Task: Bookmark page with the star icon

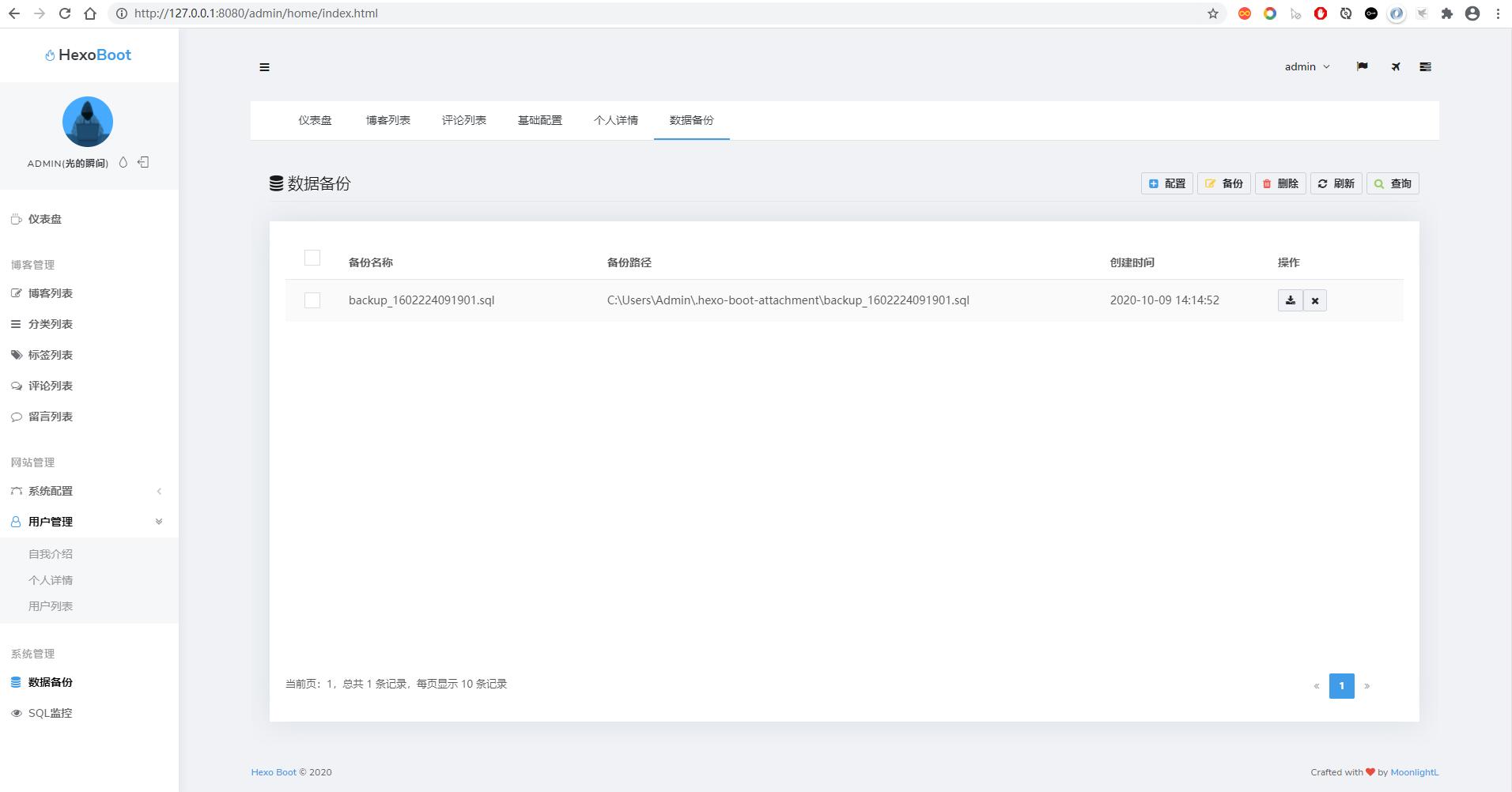Action: point(1213,13)
